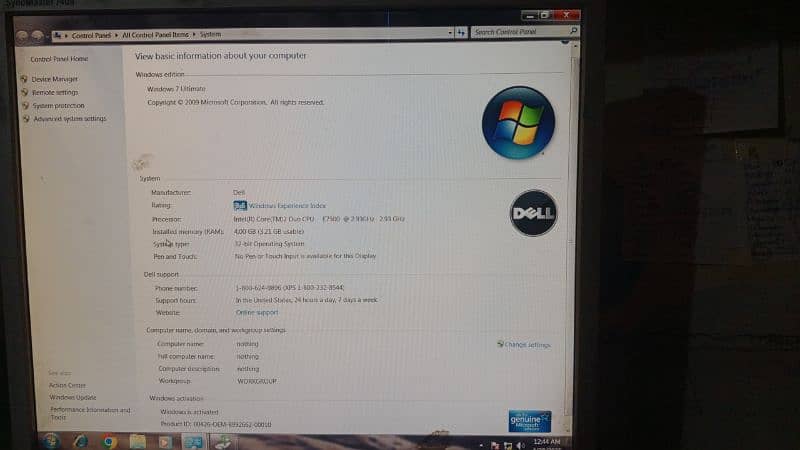The image size is (800, 450).
Task: Click the help icon below the search box
Action: tap(565, 42)
